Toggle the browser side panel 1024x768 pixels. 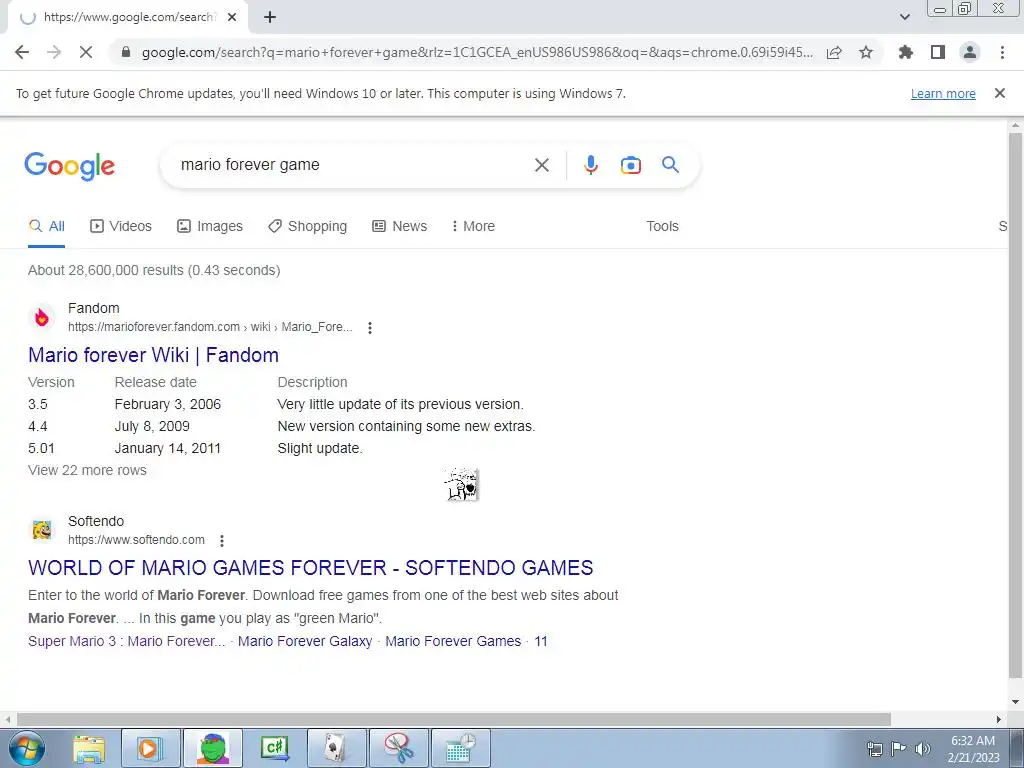coord(938,52)
